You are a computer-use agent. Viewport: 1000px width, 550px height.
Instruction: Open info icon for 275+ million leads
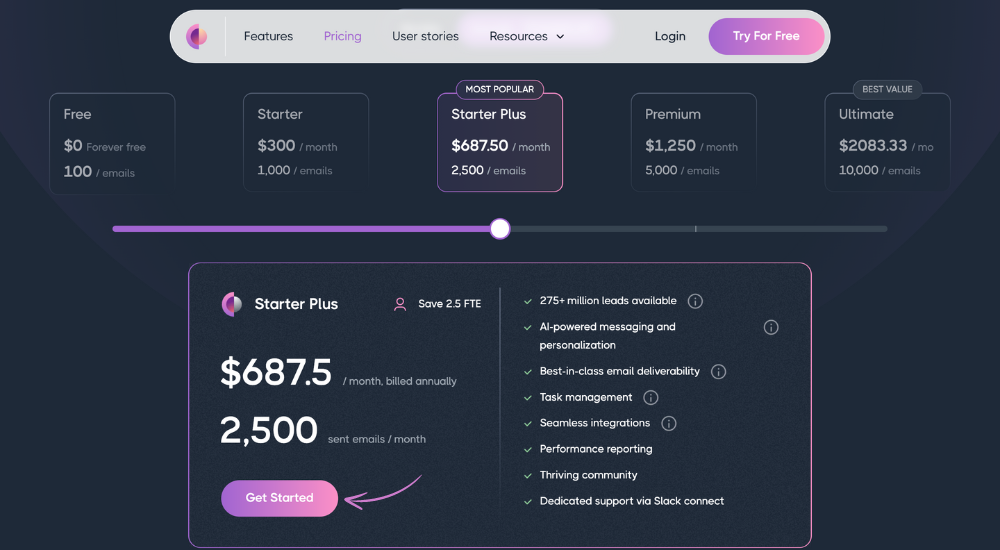click(695, 301)
